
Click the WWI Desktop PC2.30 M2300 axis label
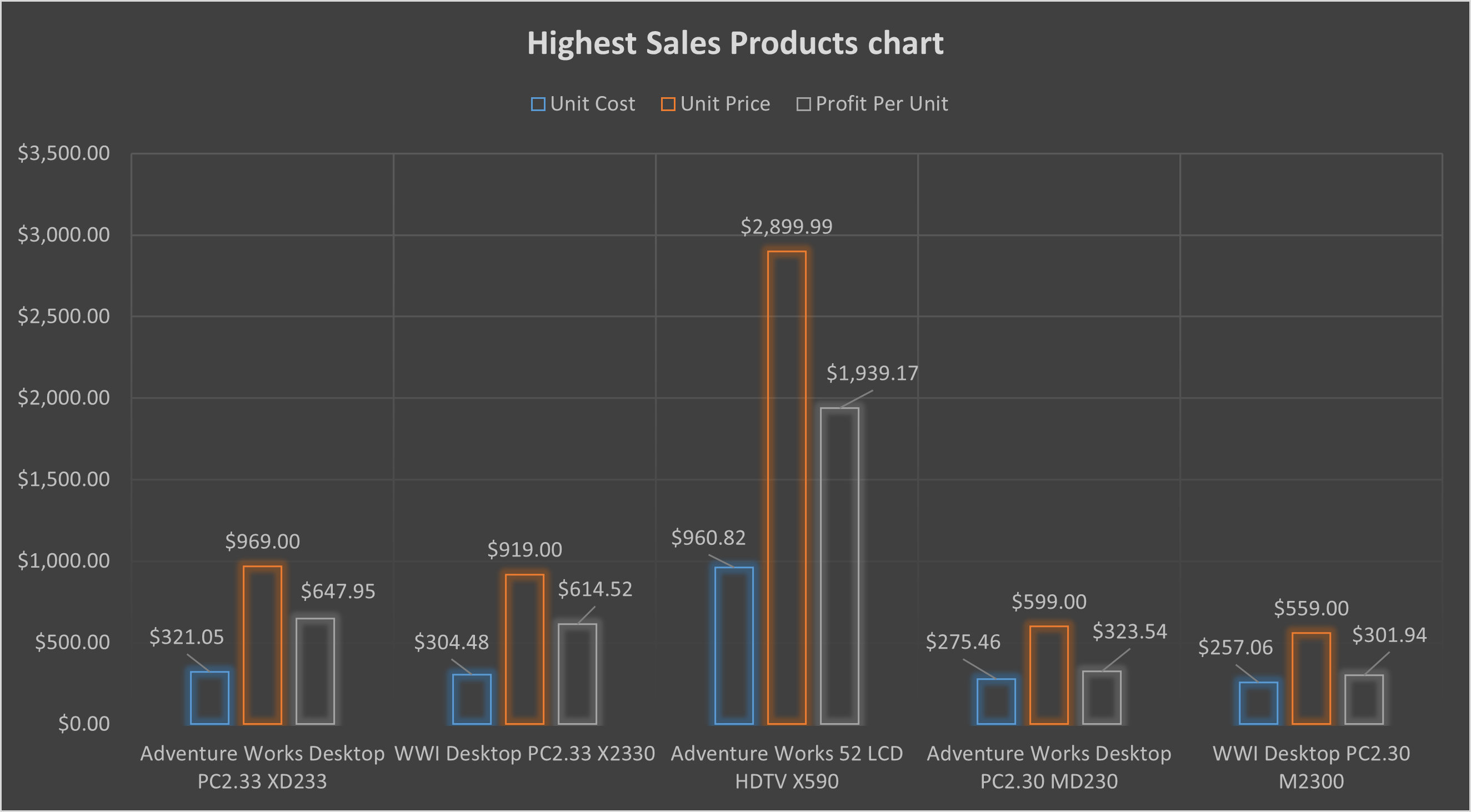(1311, 767)
